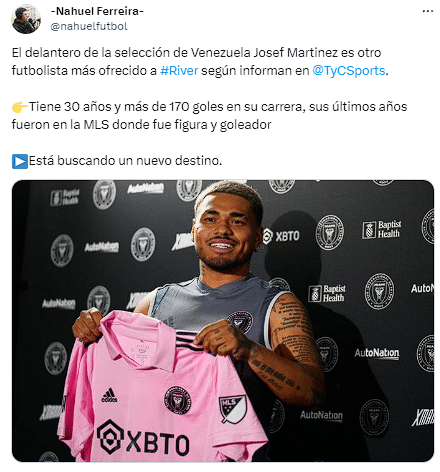Click the MLS shield badge on the pink jersey
The height and width of the screenshot is (472, 440).
tap(232, 408)
